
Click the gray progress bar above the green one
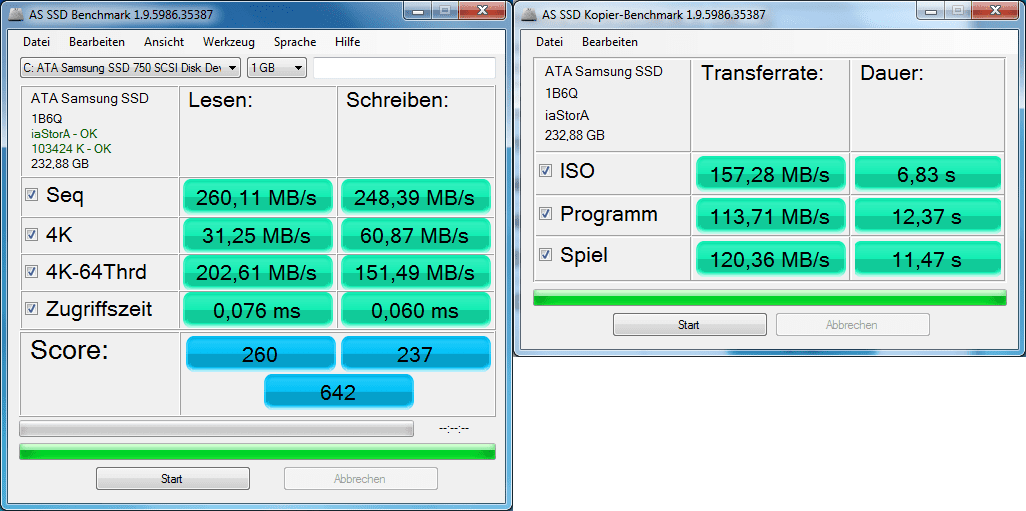click(x=217, y=429)
